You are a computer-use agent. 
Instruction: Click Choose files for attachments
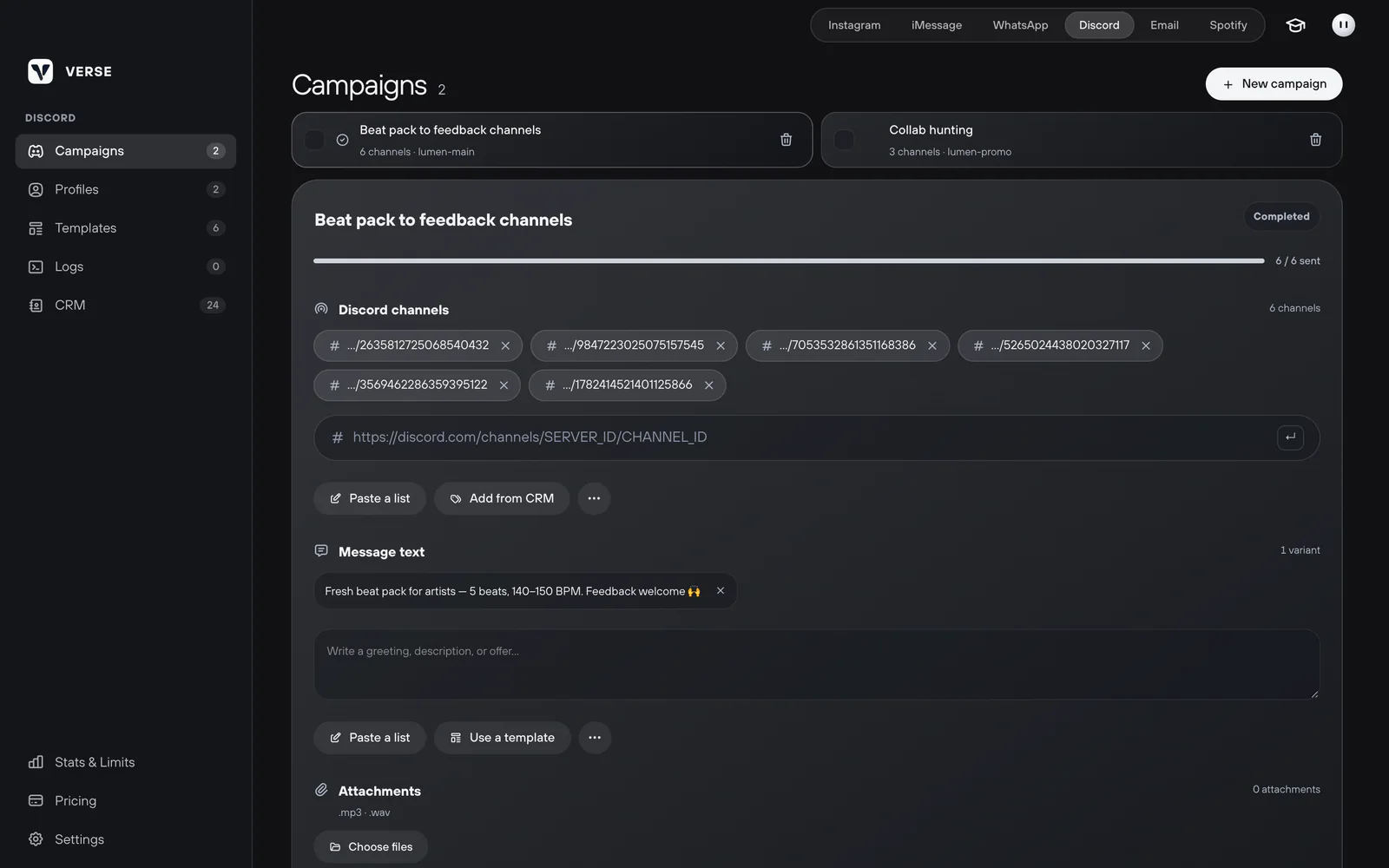371,847
